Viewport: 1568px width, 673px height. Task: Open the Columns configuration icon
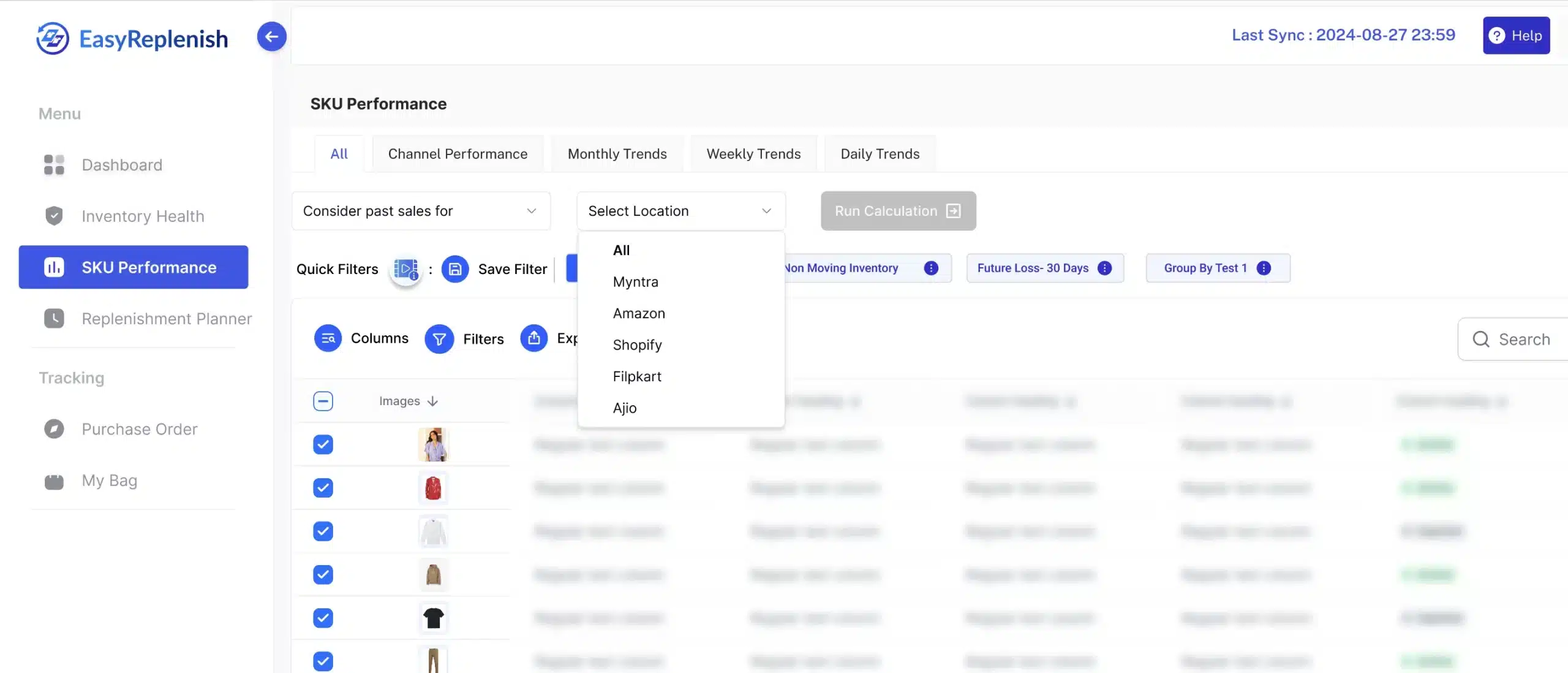(327, 338)
